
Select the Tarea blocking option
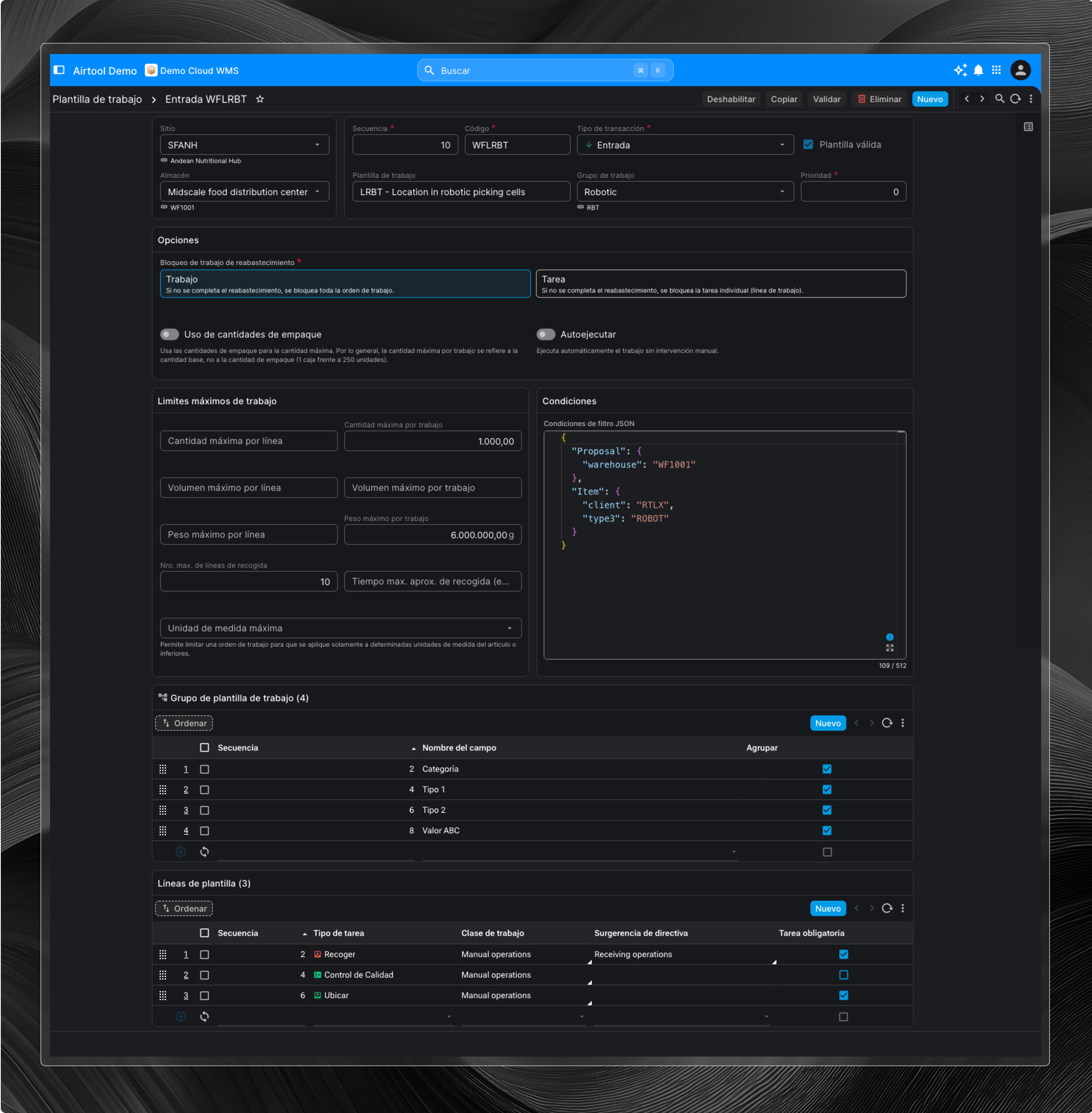(720, 284)
